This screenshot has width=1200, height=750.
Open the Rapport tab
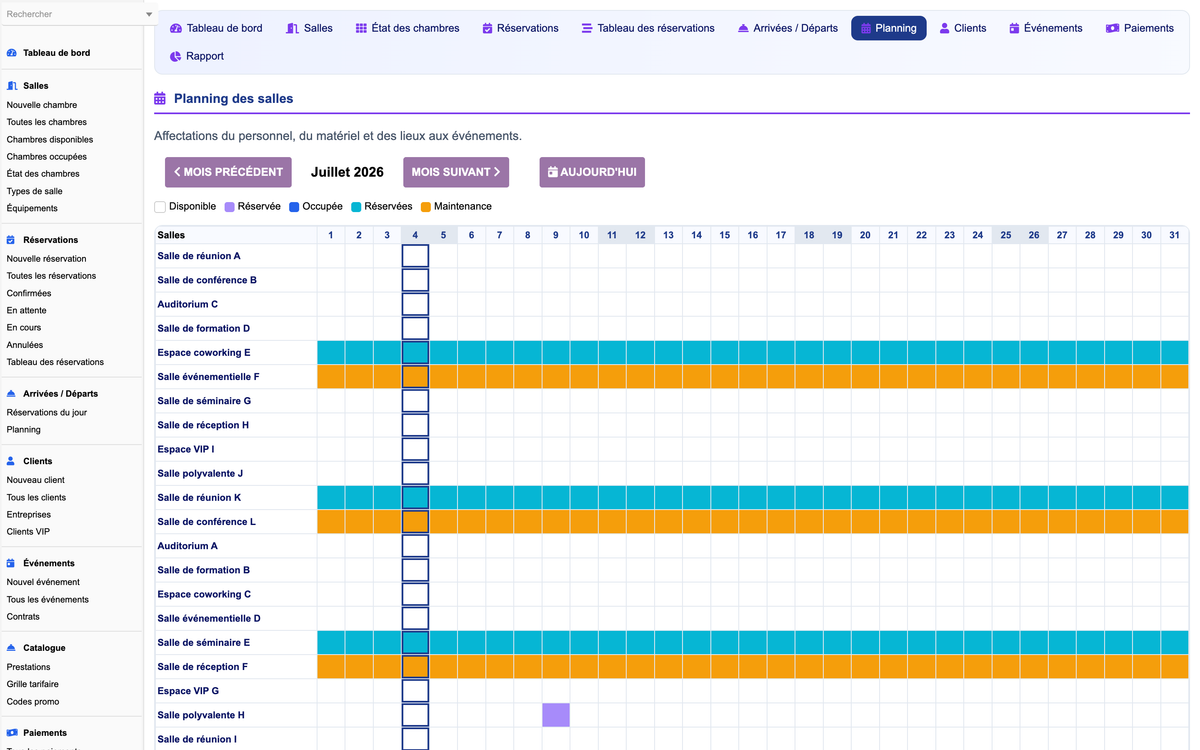pyautogui.click(x=197, y=56)
